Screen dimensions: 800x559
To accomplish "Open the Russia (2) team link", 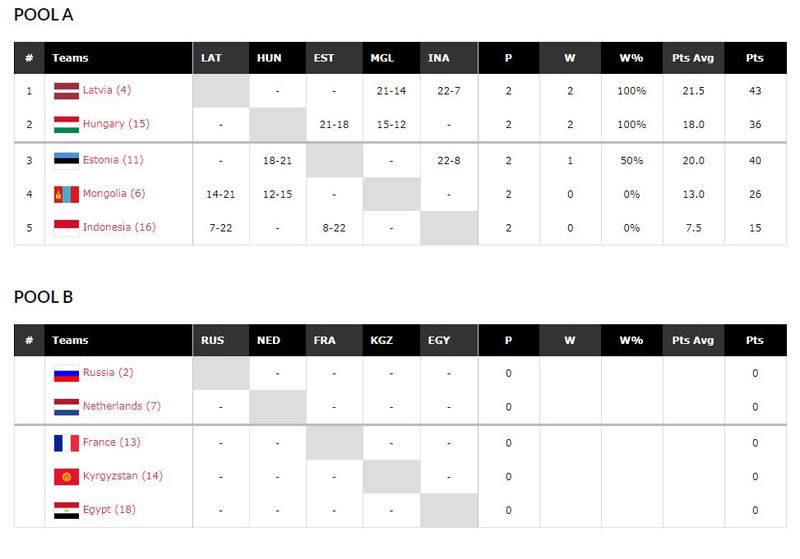I will tap(108, 373).
